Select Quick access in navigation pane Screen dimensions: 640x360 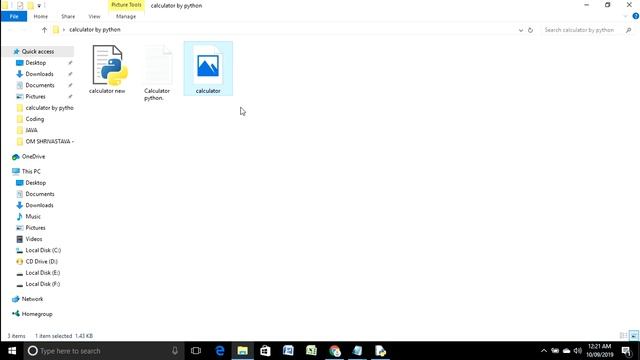coord(38,51)
